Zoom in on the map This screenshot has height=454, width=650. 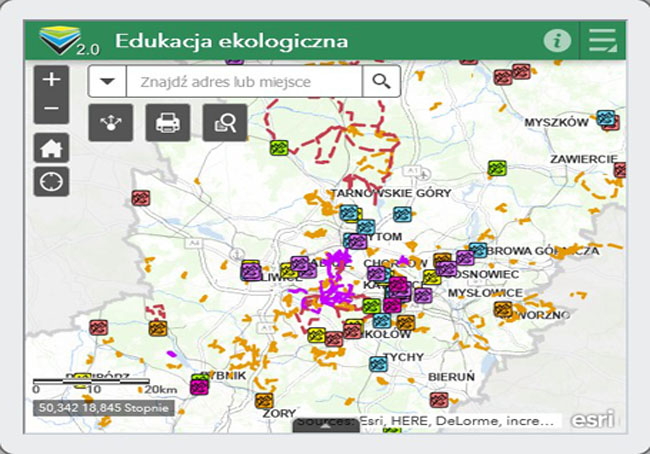click(51, 79)
